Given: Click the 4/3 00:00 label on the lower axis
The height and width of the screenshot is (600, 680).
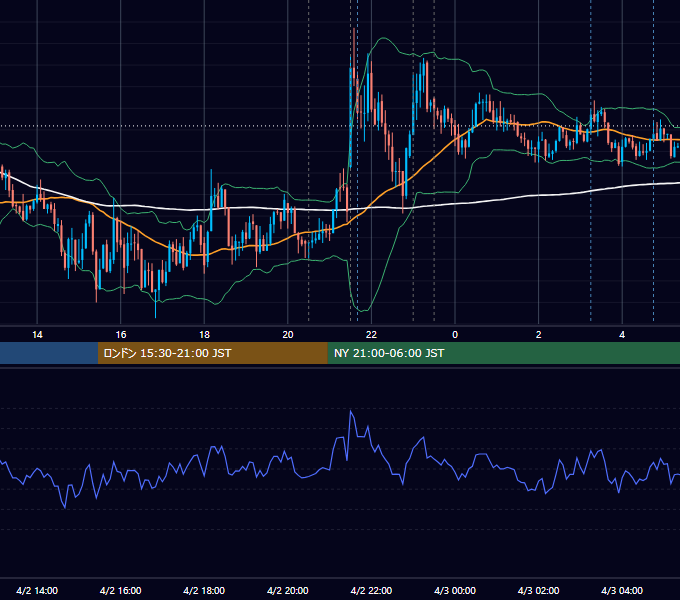Looking at the screenshot, I should click(x=455, y=590).
